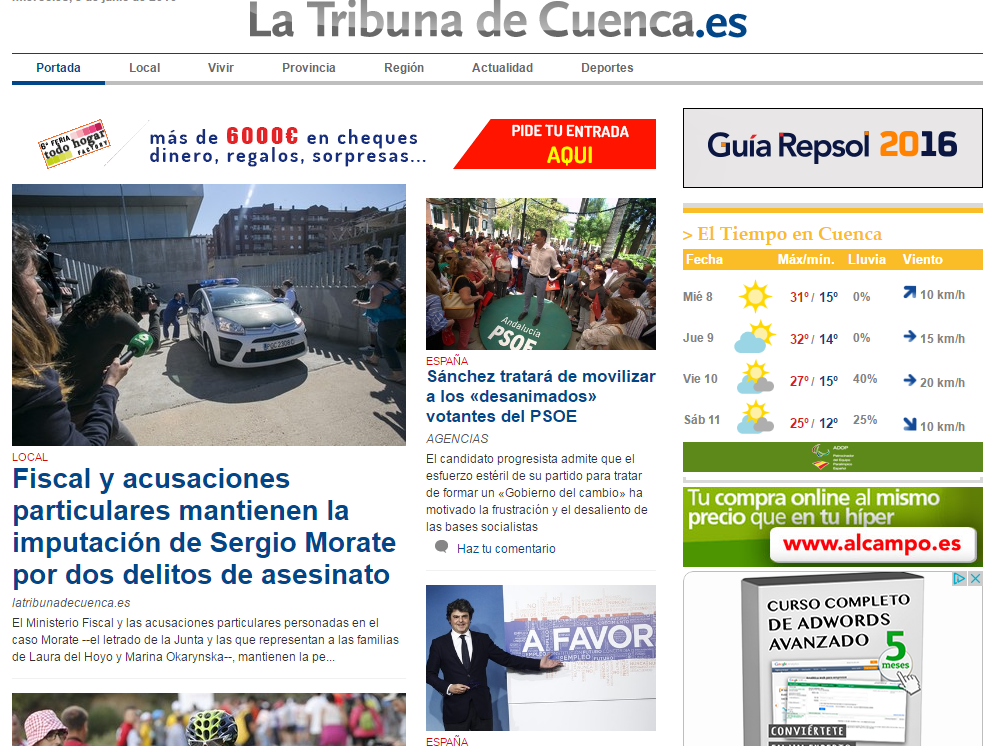This screenshot has width=996, height=746.
Task: Visit the www.alcampo.es advert link
Action: (872, 544)
